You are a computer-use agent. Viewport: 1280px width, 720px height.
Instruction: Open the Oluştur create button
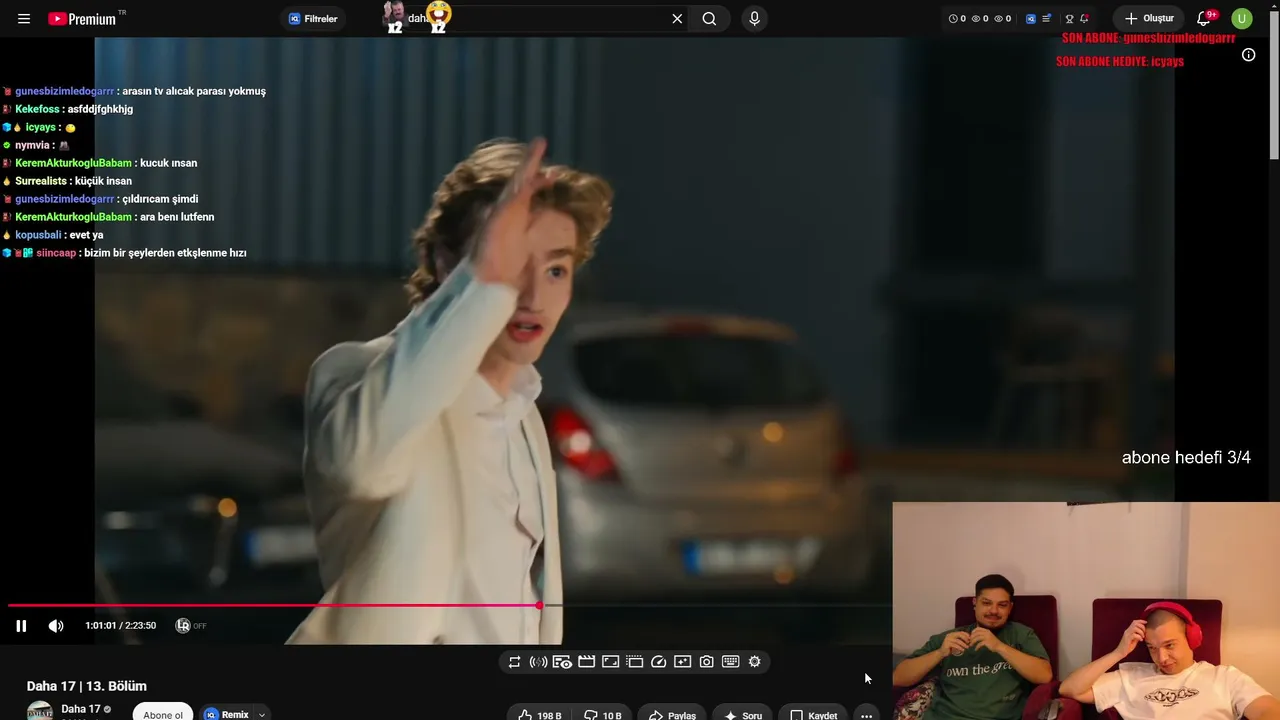(x=1149, y=19)
